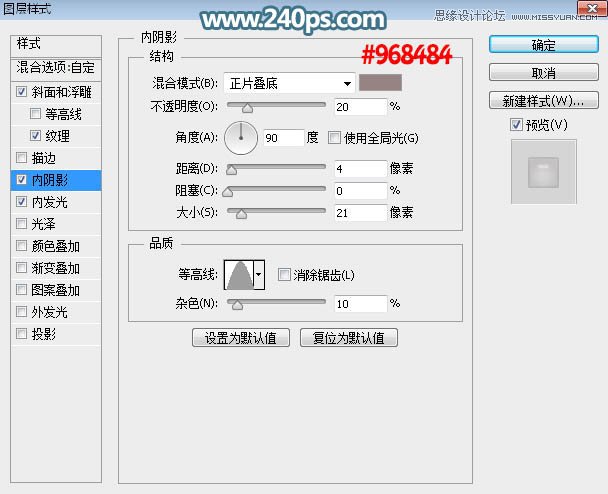Click the 阻塞 value field
Image resolution: width=608 pixels, height=494 pixels.
361,191
